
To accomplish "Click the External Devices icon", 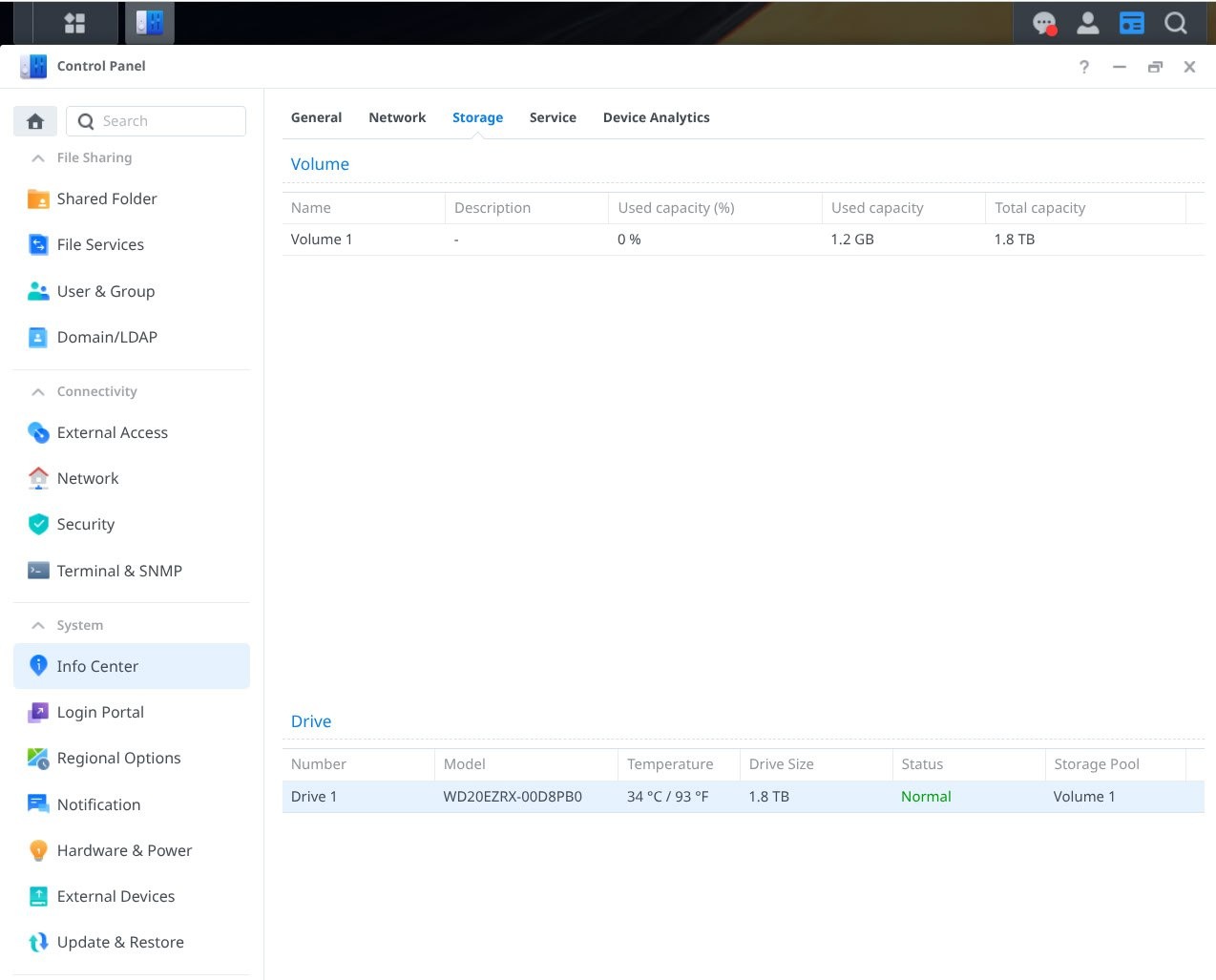I will [38, 896].
